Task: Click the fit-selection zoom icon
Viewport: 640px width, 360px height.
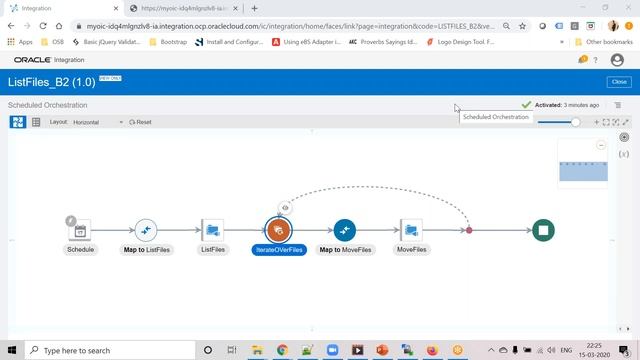Action: click(616, 122)
